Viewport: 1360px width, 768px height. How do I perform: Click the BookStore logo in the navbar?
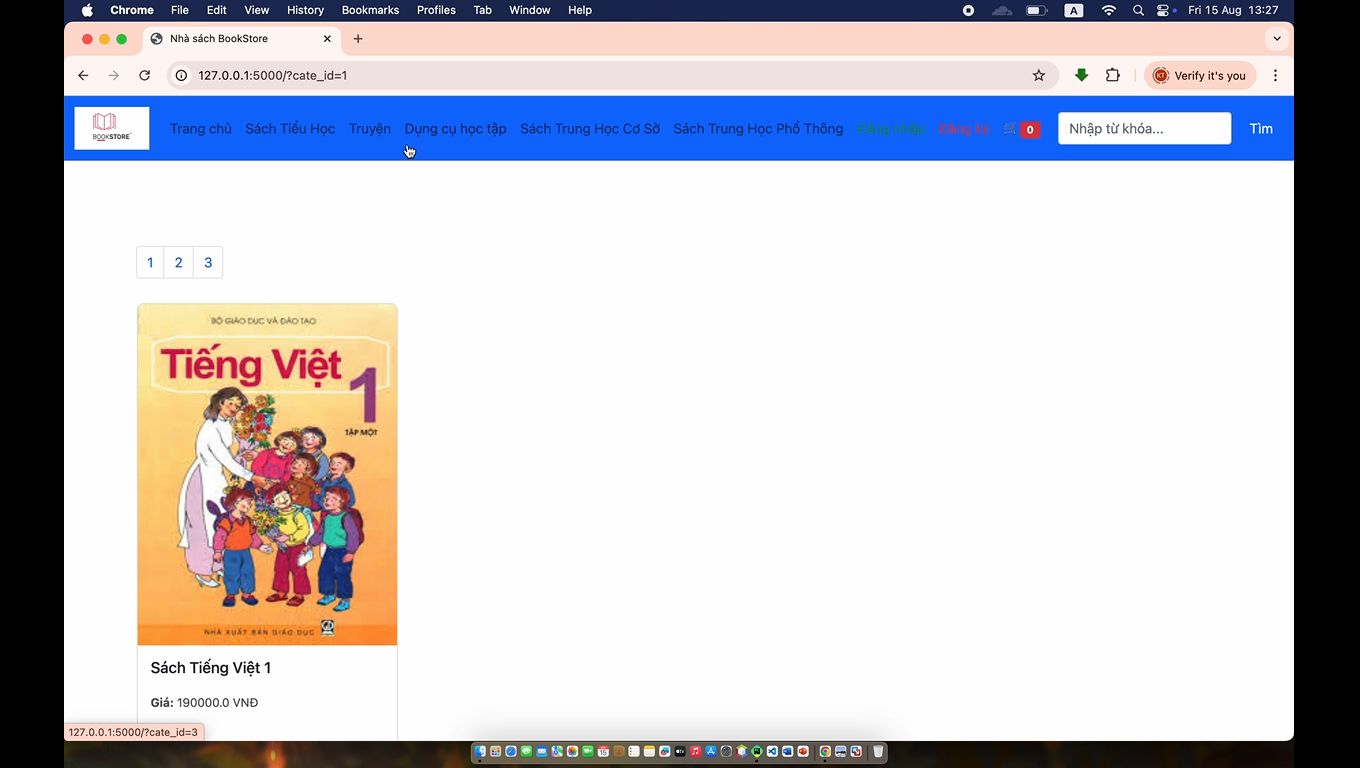point(112,128)
